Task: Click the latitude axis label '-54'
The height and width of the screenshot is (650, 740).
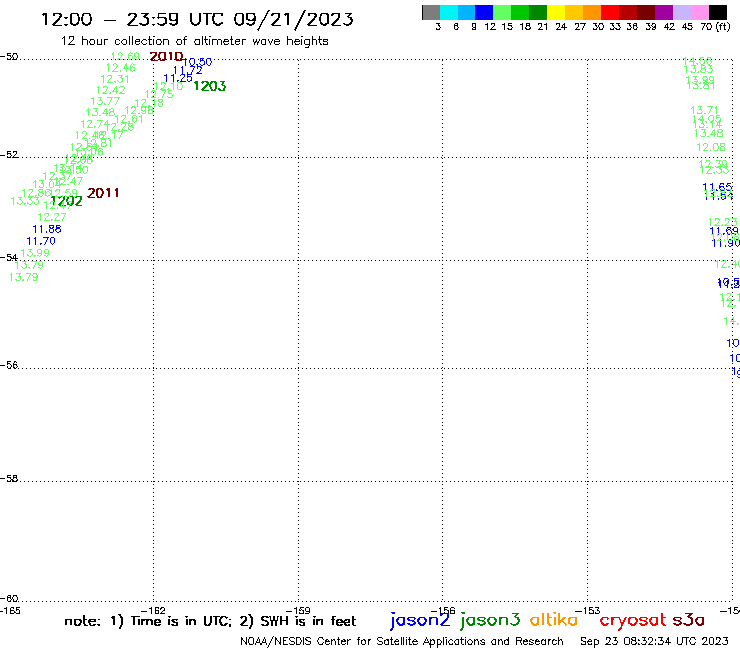Action: (x=9, y=257)
